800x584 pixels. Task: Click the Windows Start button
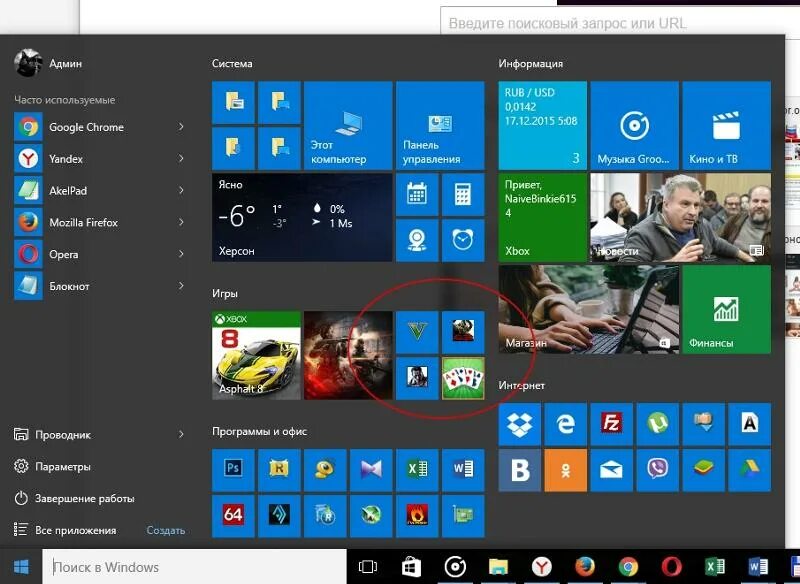21,567
